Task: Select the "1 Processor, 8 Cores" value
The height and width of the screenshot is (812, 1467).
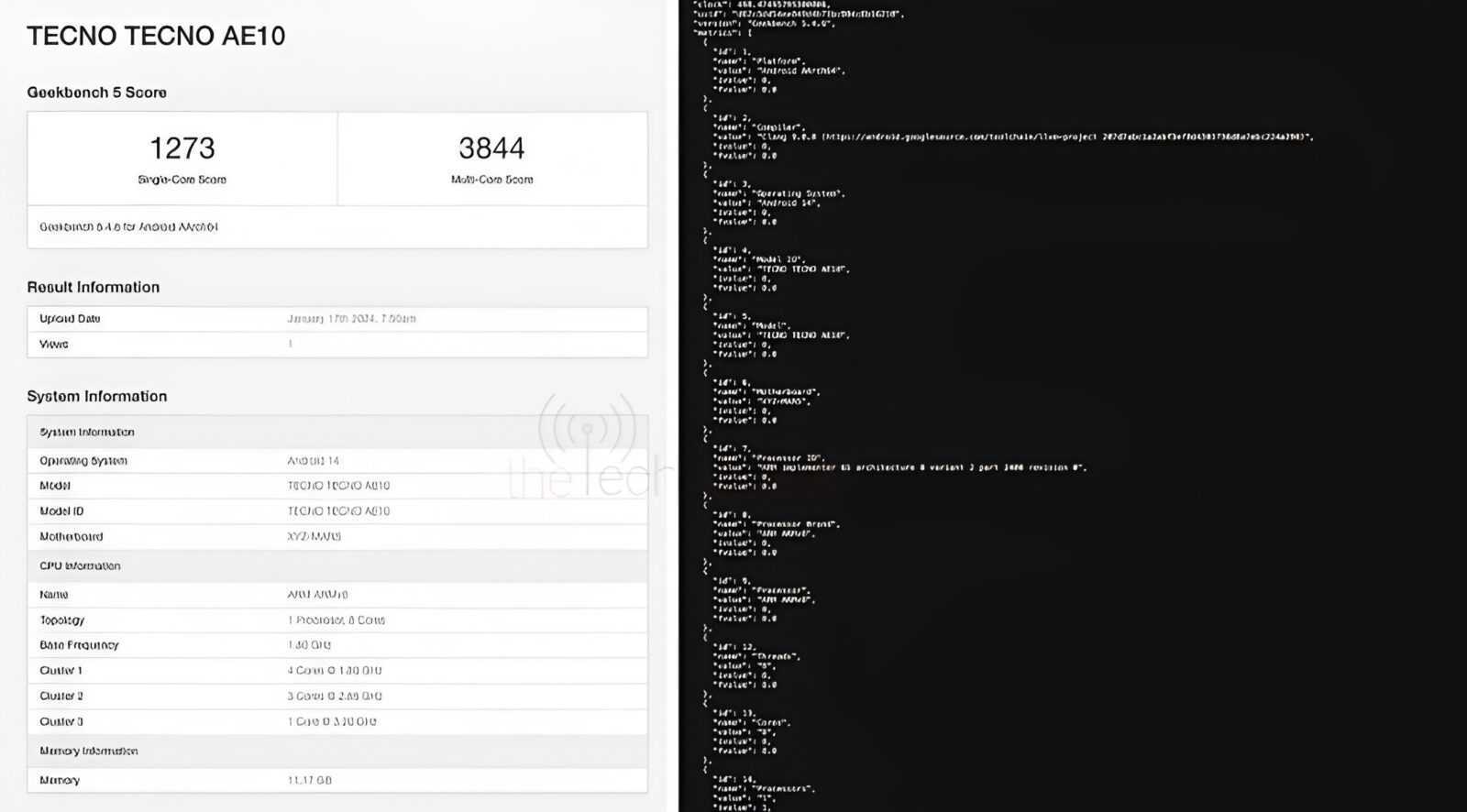Action: tap(336, 620)
